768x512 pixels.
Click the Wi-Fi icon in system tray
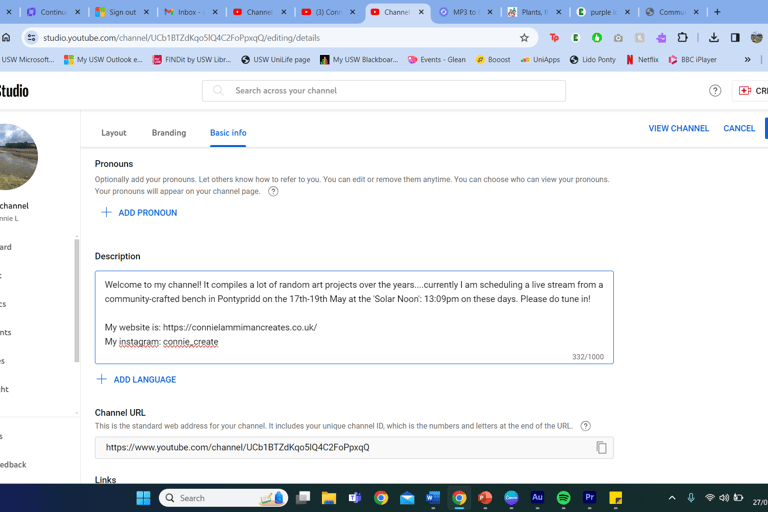(709, 498)
